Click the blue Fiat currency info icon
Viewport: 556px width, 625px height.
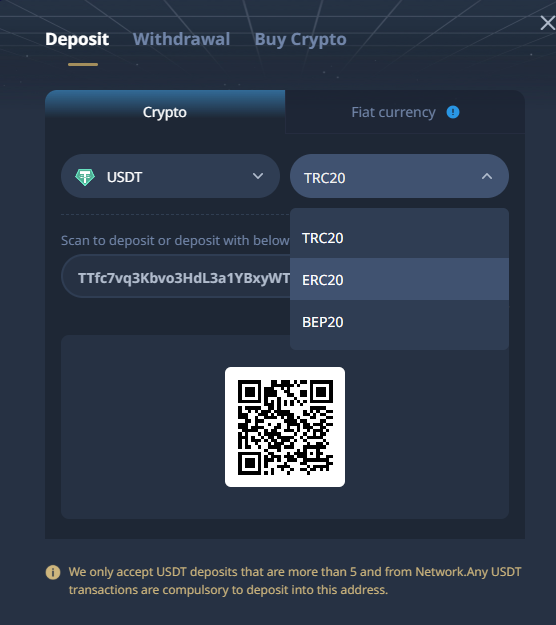(x=453, y=112)
